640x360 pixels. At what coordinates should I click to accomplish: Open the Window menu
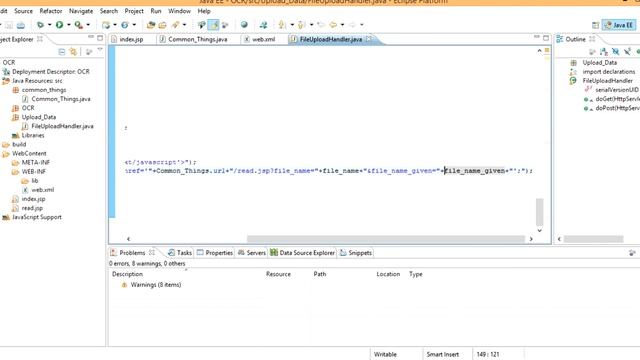[180, 11]
